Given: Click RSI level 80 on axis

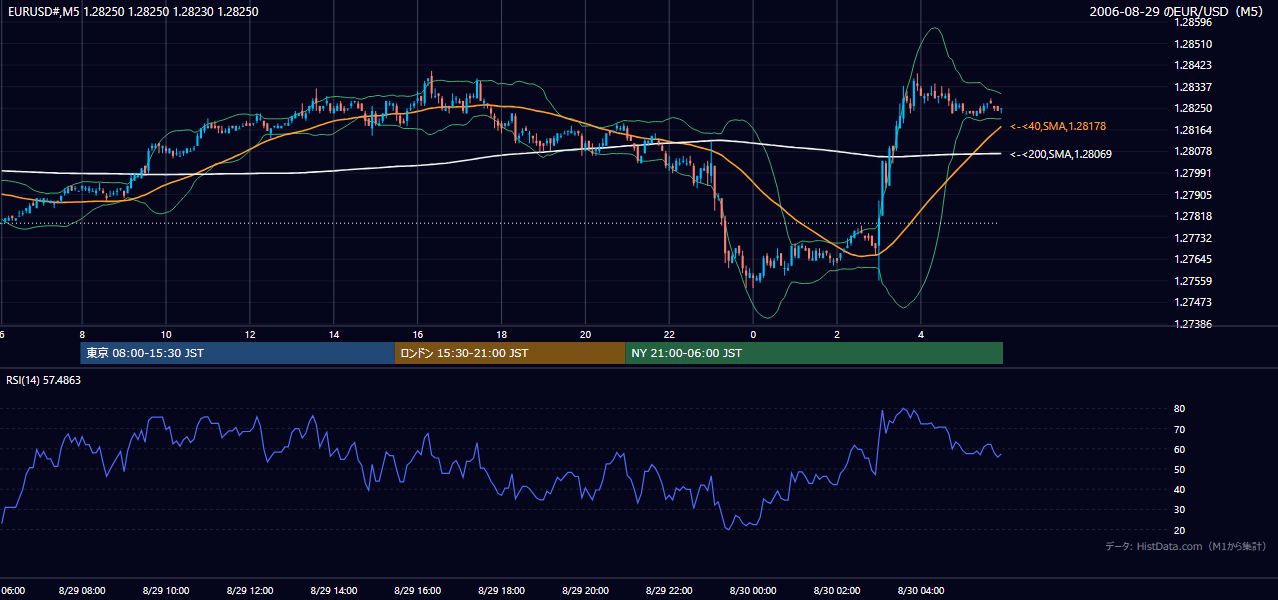Looking at the screenshot, I should 1180,409.
